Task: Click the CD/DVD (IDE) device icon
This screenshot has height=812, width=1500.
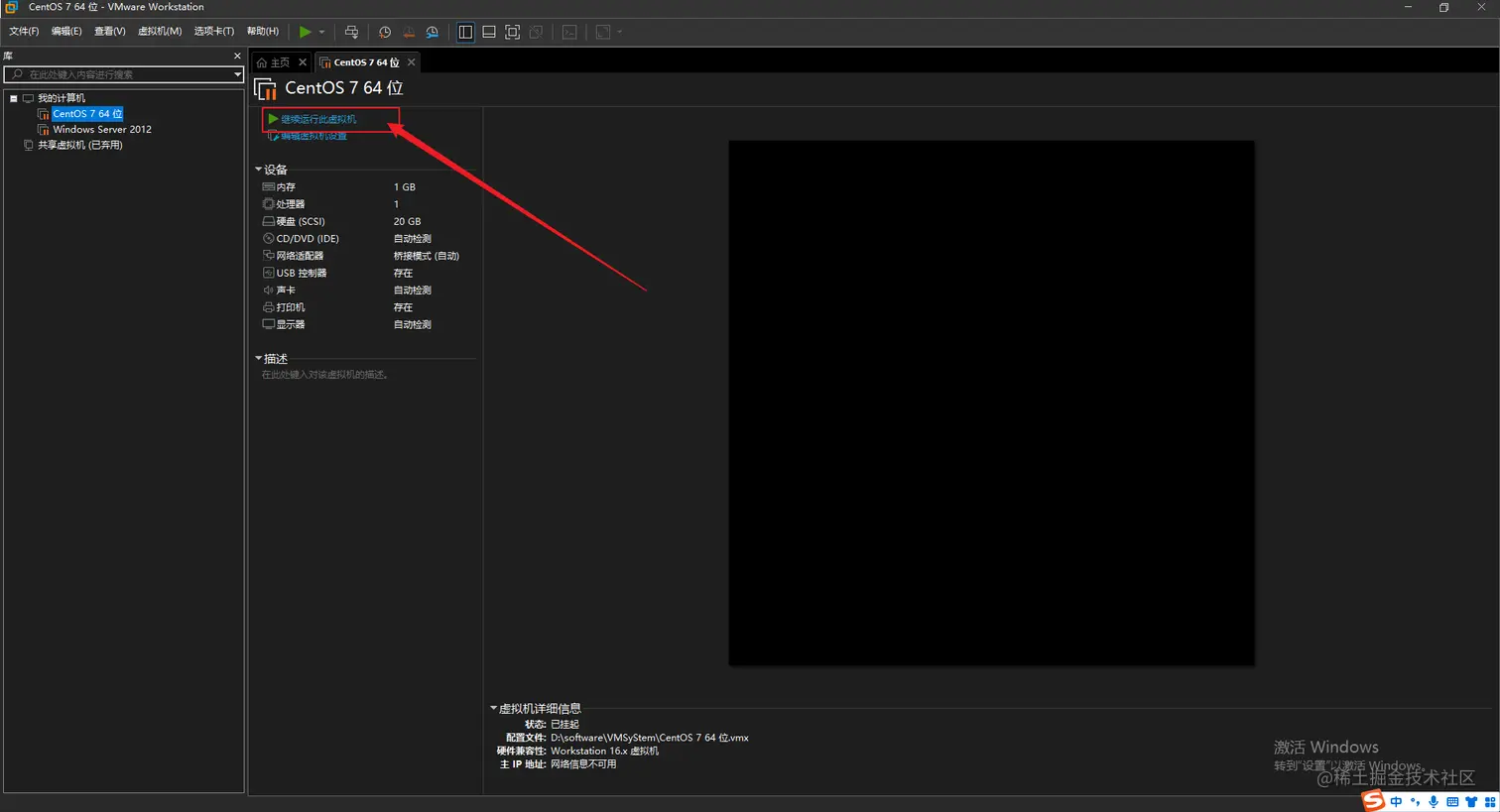Action: (x=268, y=238)
